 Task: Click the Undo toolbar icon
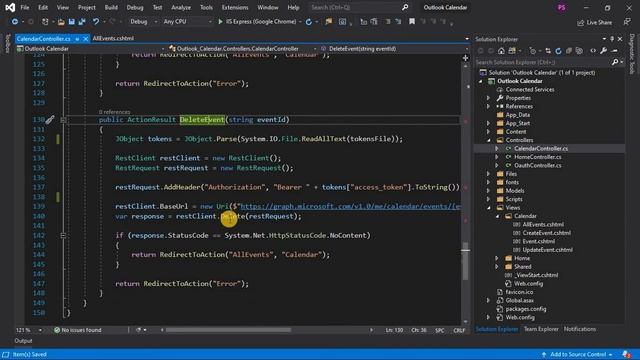pos(96,22)
